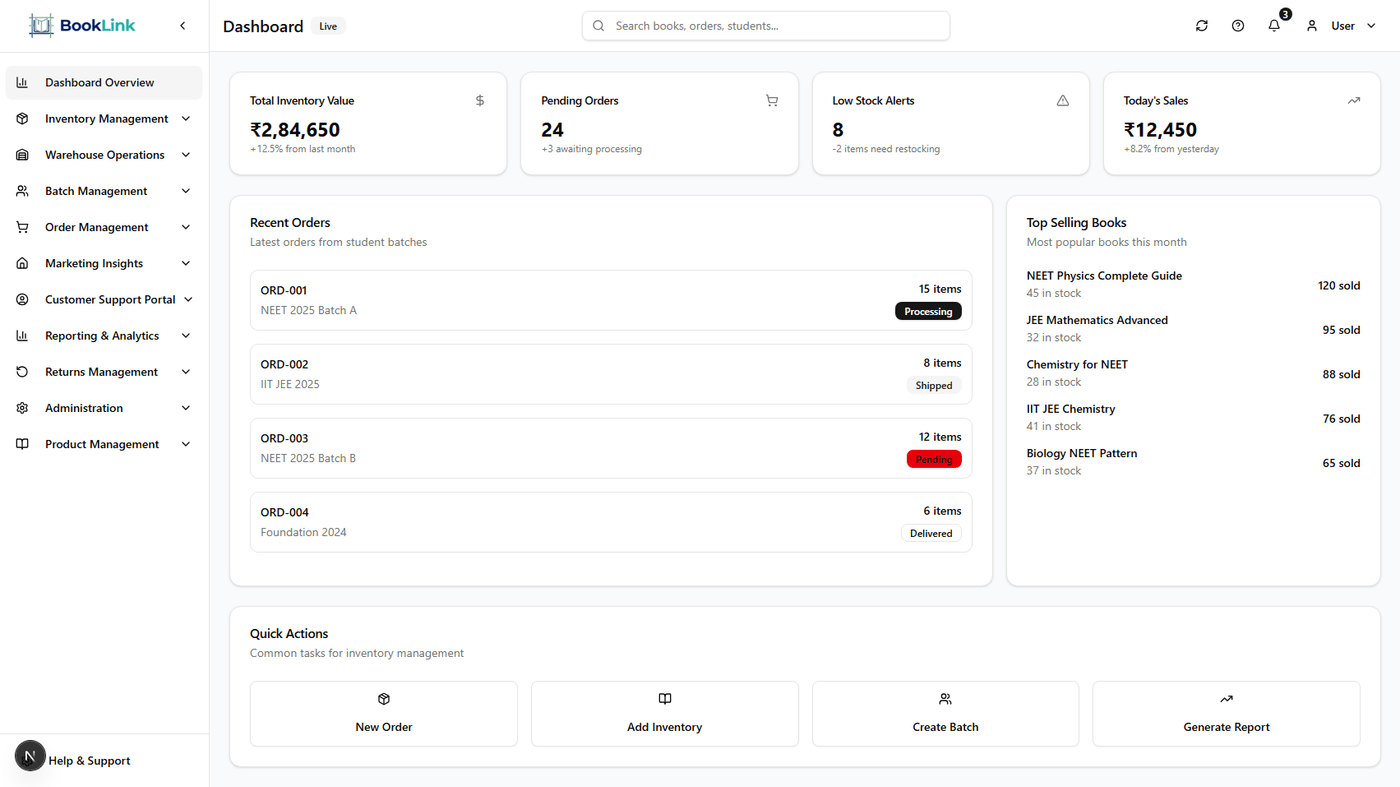1400x787 pixels.
Task: Select Reporting & Analytics from the sidebar
Action: pyautogui.click(x=102, y=335)
